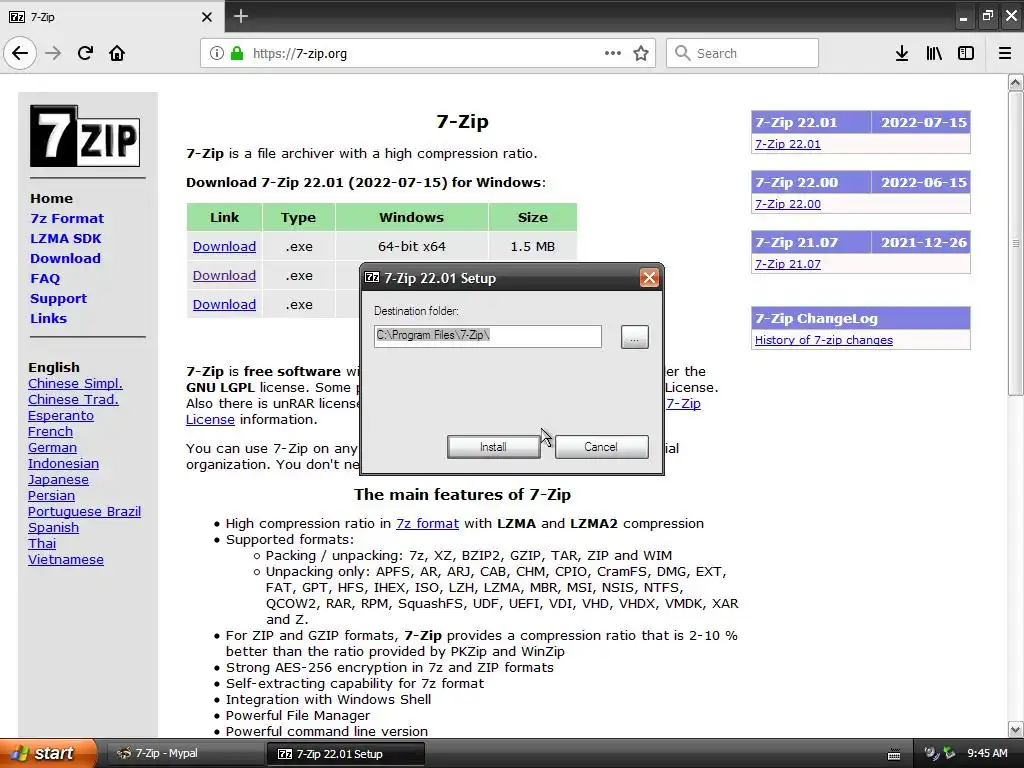Switch language to Chinese Trad.
The width and height of the screenshot is (1024, 768).
(73, 400)
